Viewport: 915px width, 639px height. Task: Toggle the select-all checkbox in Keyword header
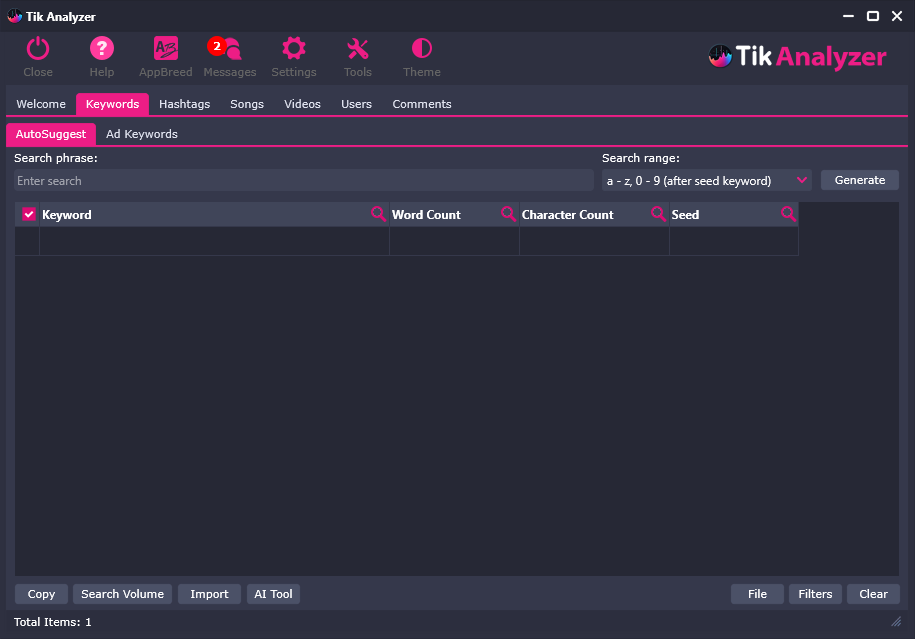(29, 214)
